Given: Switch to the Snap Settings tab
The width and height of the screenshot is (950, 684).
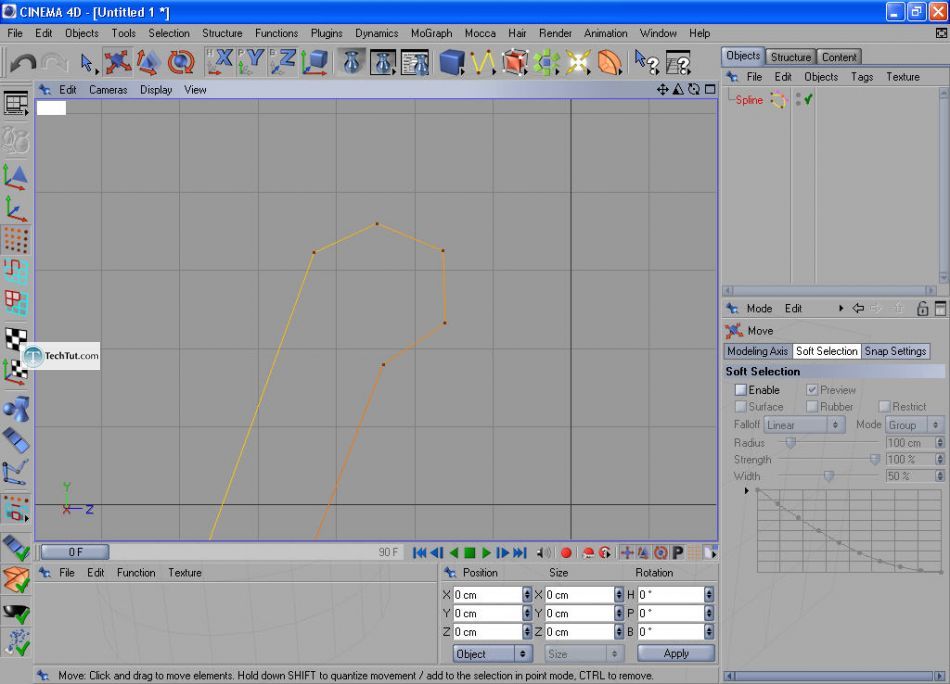Looking at the screenshot, I should [x=895, y=351].
